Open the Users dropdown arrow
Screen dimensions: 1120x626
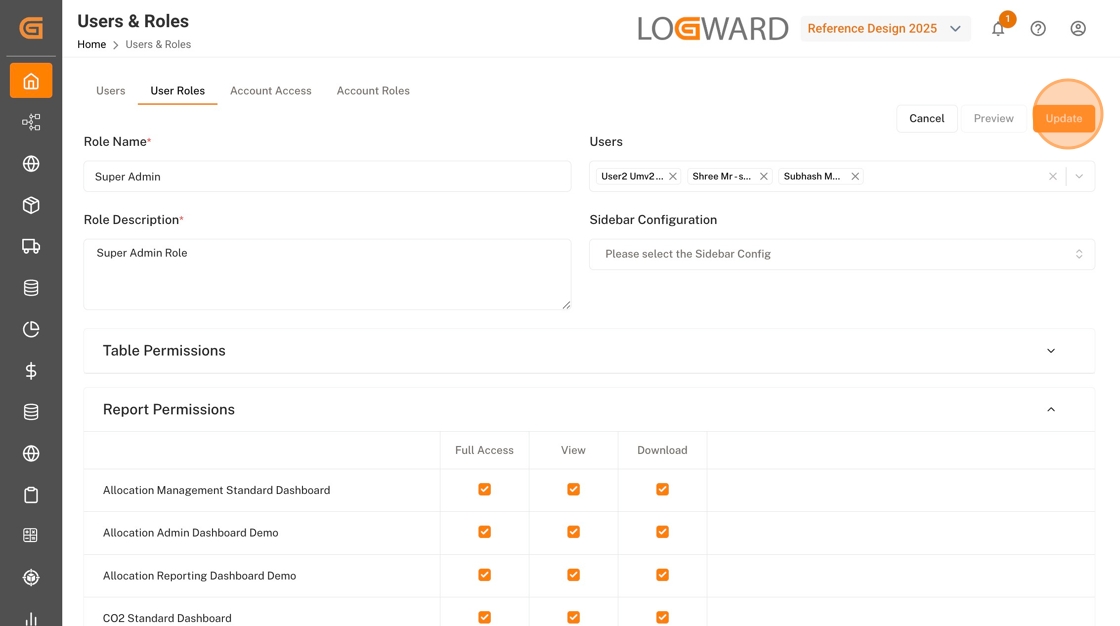click(1079, 177)
